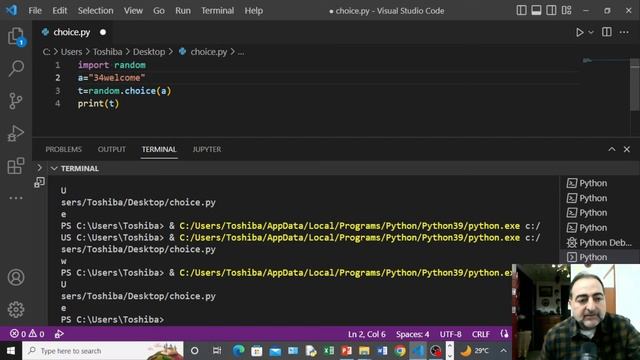Open the Terminal menu
Viewport: 640px width, 360px height.
pos(218,11)
